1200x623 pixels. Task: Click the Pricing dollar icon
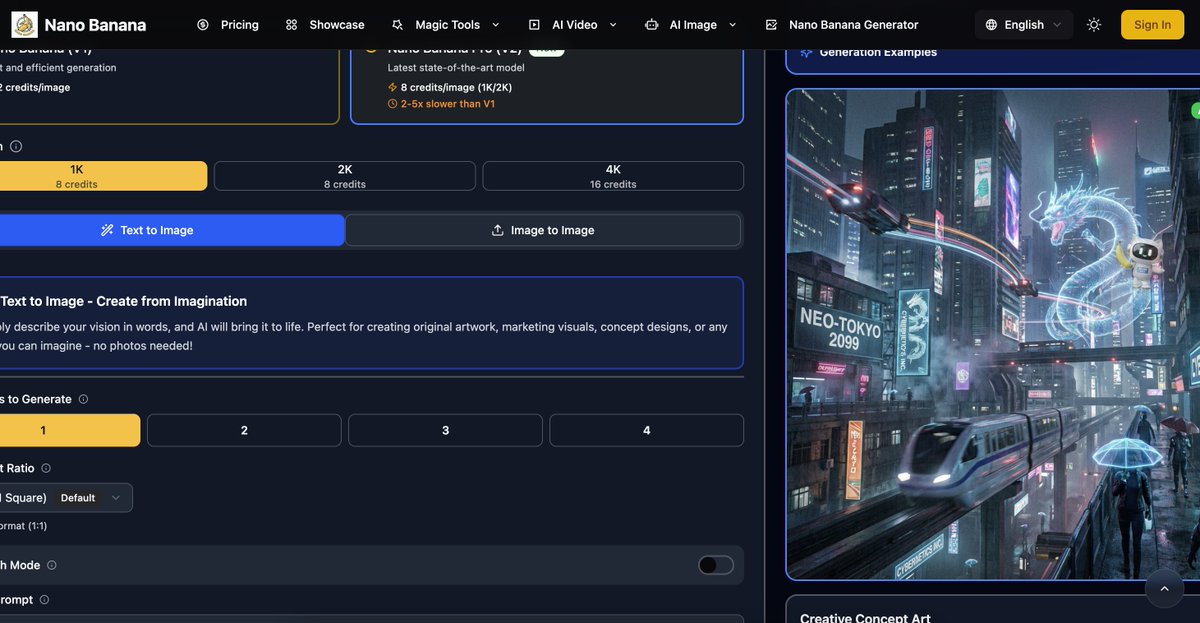click(x=203, y=25)
